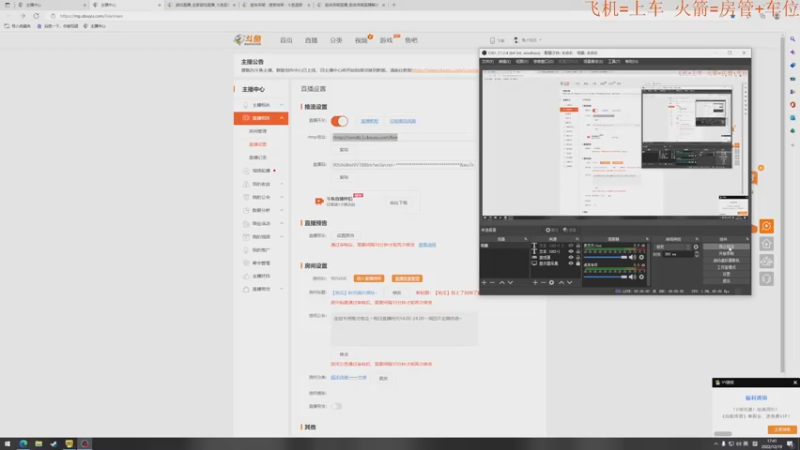Hide the display capture source eye icon
The width and height of the screenshot is (800, 450).
pyautogui.click(x=570, y=264)
